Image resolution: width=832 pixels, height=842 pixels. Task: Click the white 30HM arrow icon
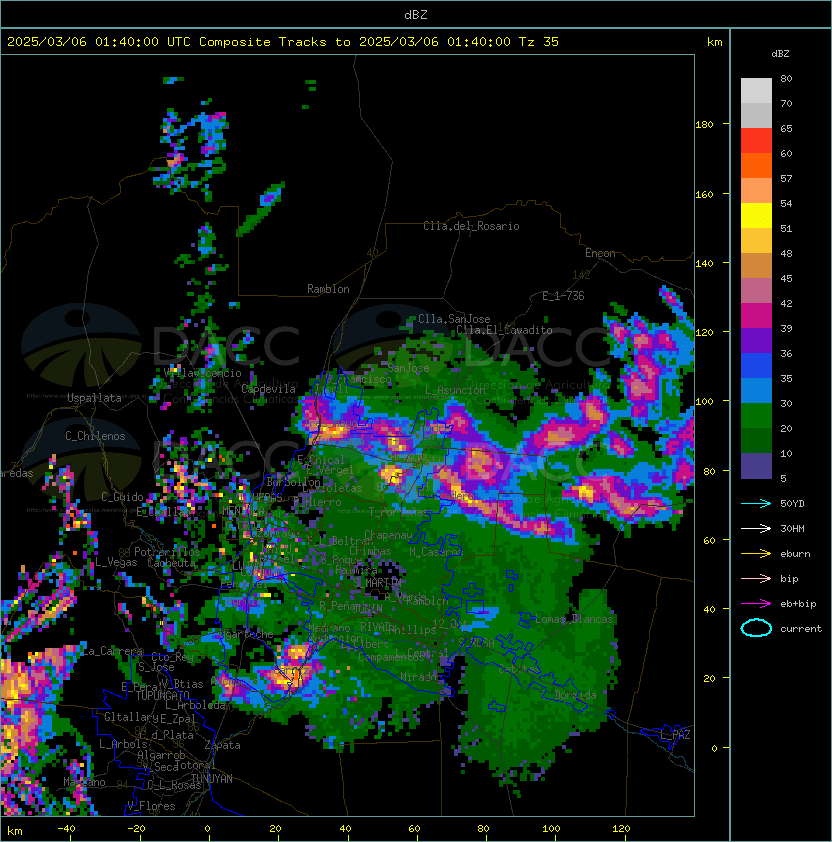point(756,528)
